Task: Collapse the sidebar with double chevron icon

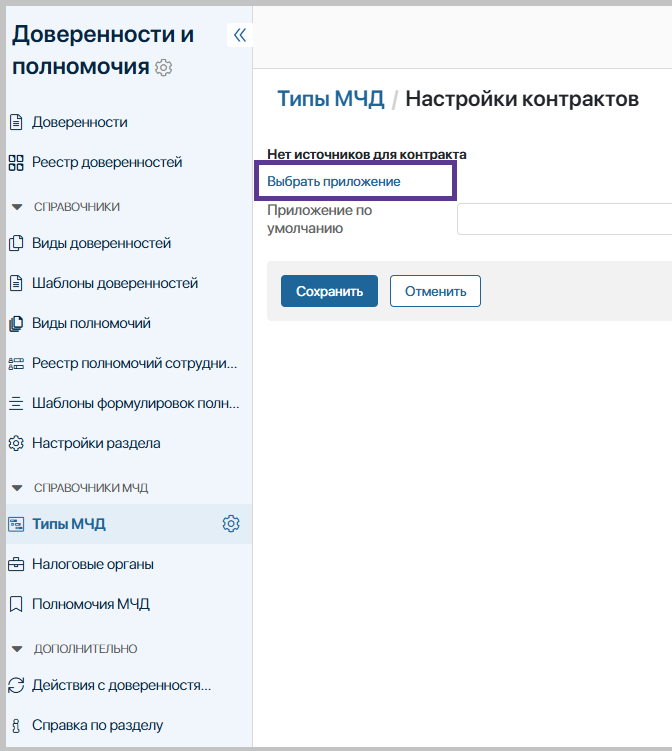Action: click(x=239, y=35)
